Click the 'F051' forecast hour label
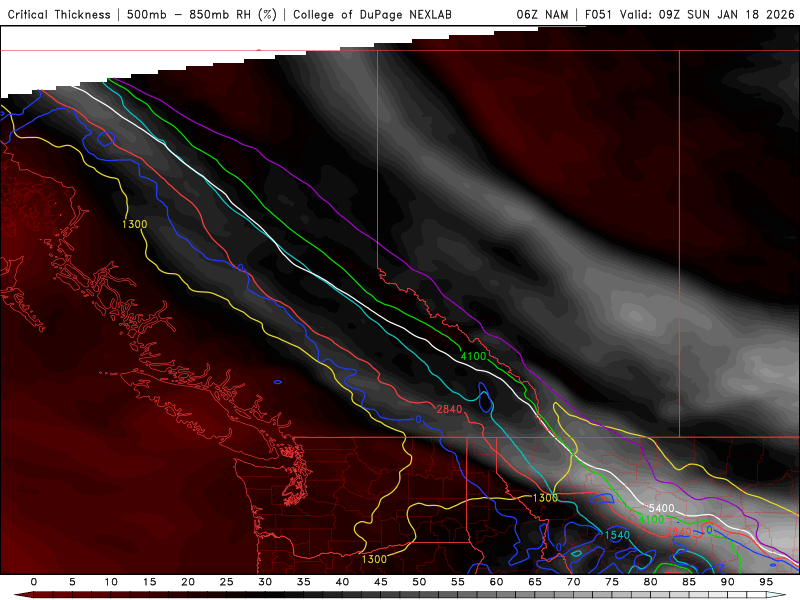The image size is (800, 600). click(598, 15)
